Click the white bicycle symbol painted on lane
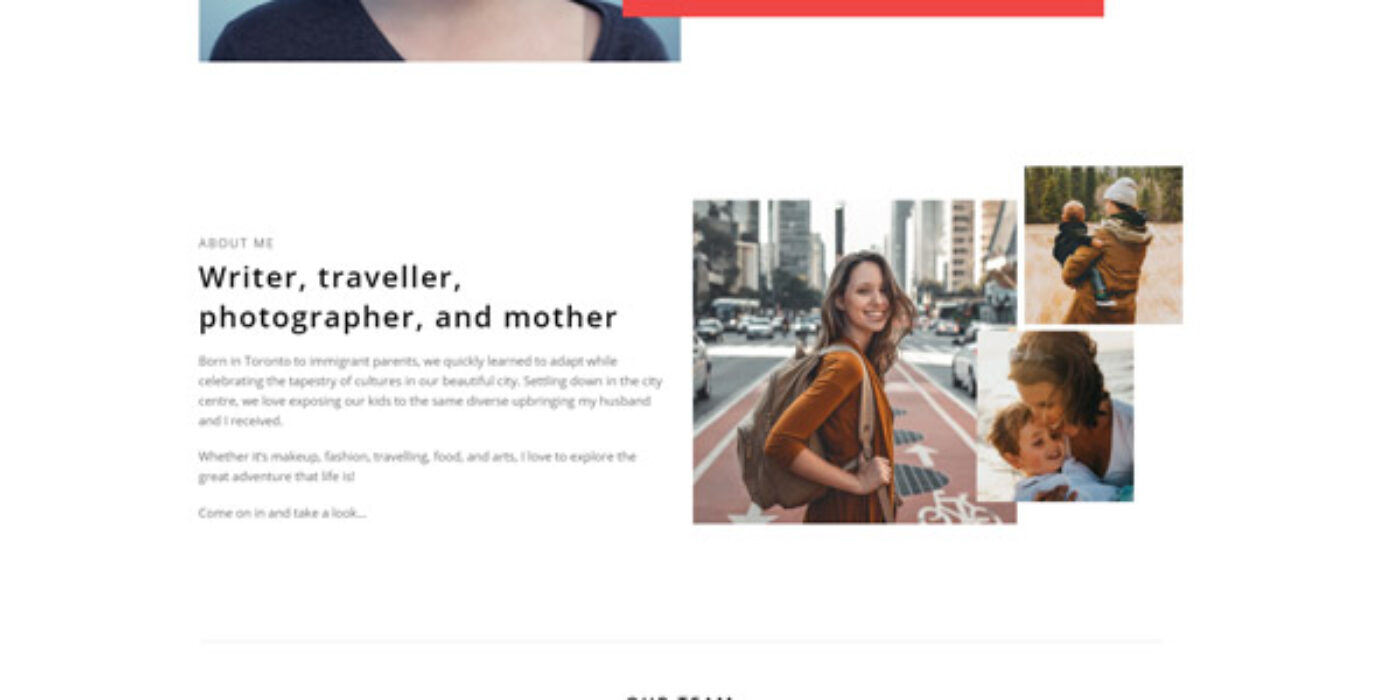The width and height of the screenshot is (1400, 700). 958,509
